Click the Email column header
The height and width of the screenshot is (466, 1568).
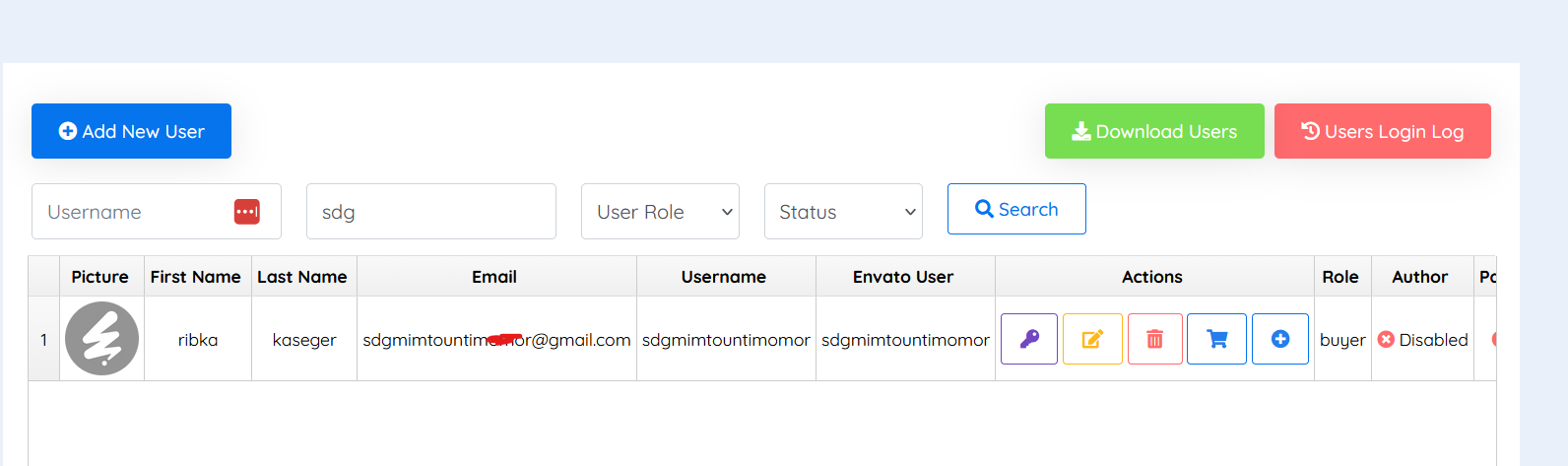[494, 277]
